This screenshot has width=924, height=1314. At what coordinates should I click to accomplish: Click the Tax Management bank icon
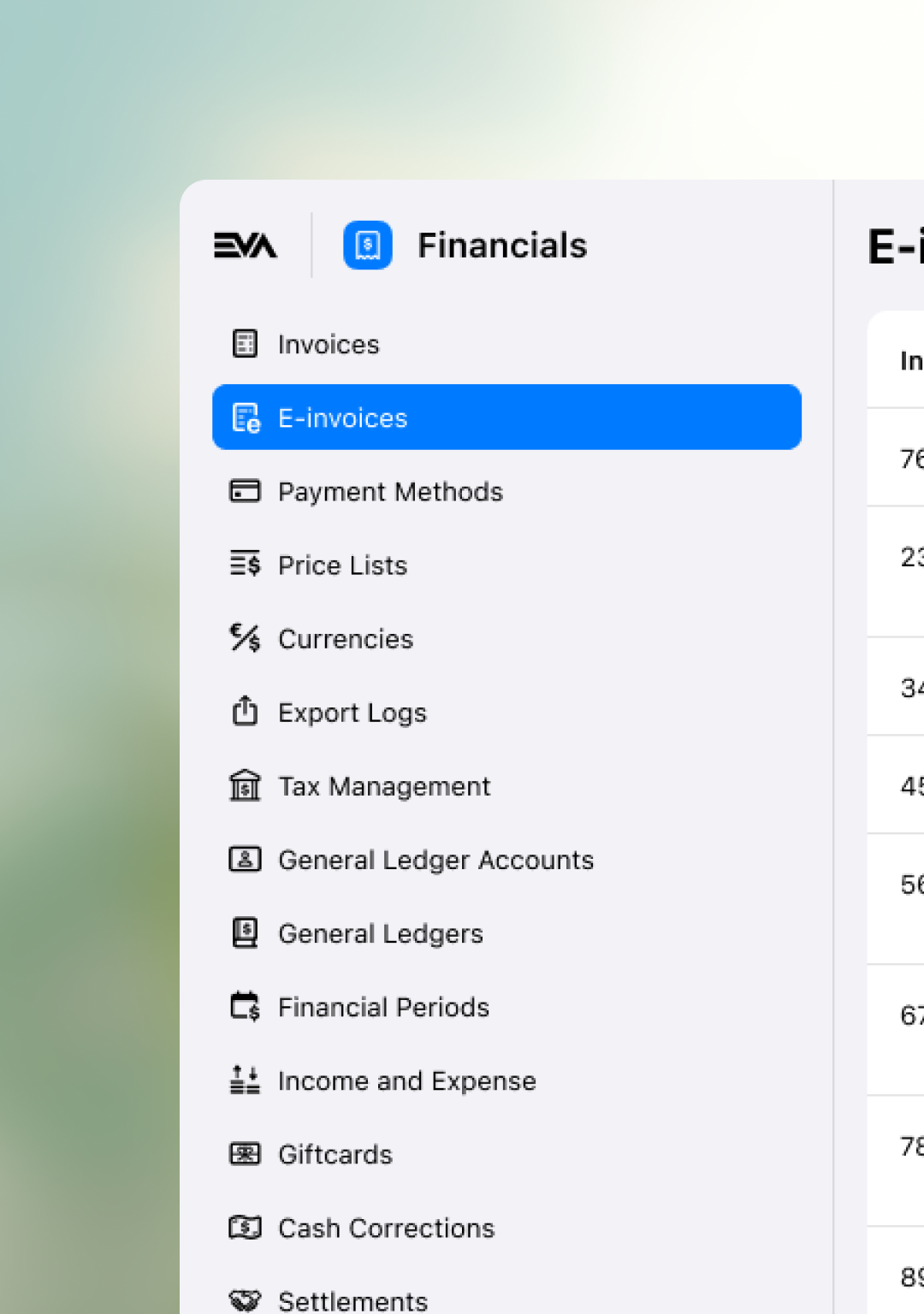(x=245, y=785)
